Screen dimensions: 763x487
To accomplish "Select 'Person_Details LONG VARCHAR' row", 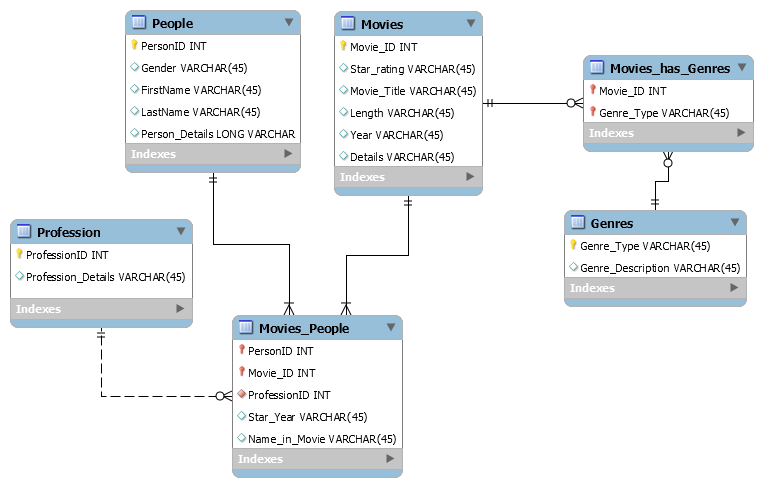I will click(x=213, y=134).
